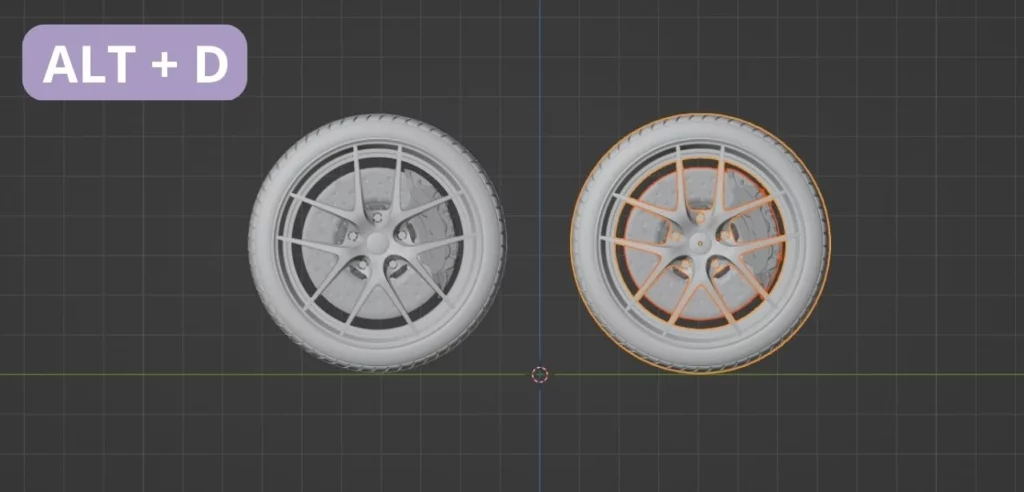Select the unselected left wheel model

pos(377,242)
